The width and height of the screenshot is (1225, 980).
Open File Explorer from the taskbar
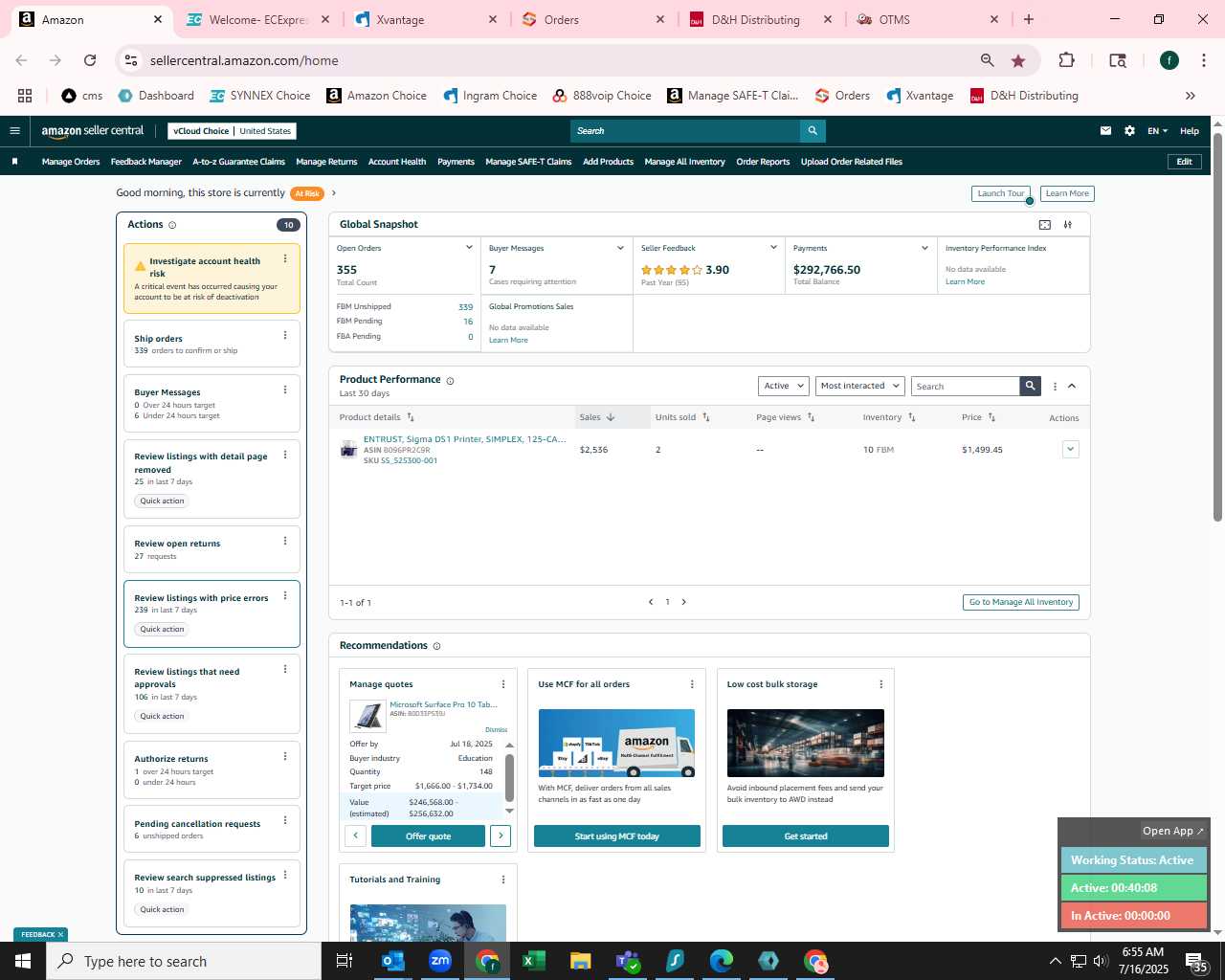pyautogui.click(x=580, y=961)
